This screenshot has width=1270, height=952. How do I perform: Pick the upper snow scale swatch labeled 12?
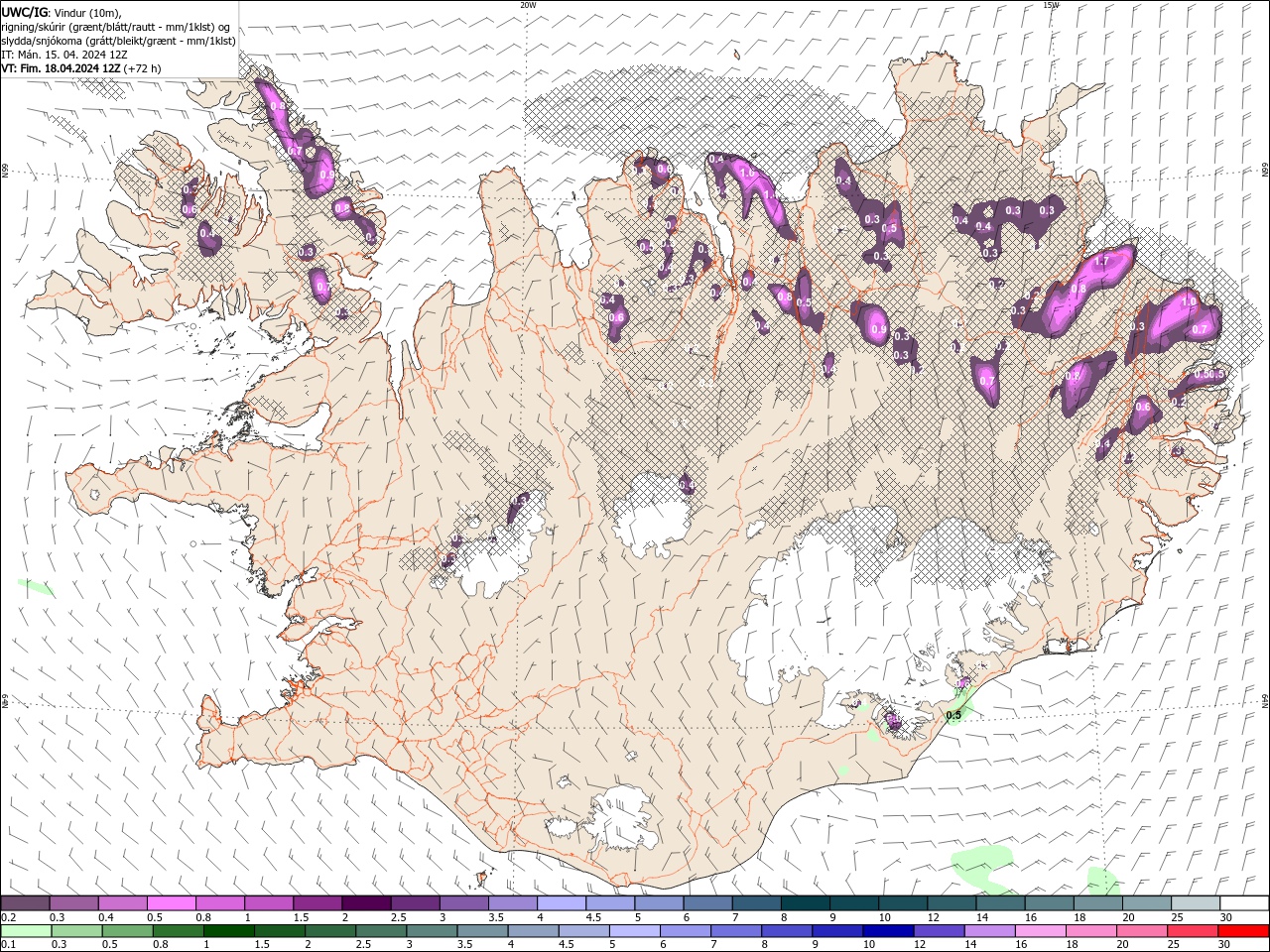point(952,902)
